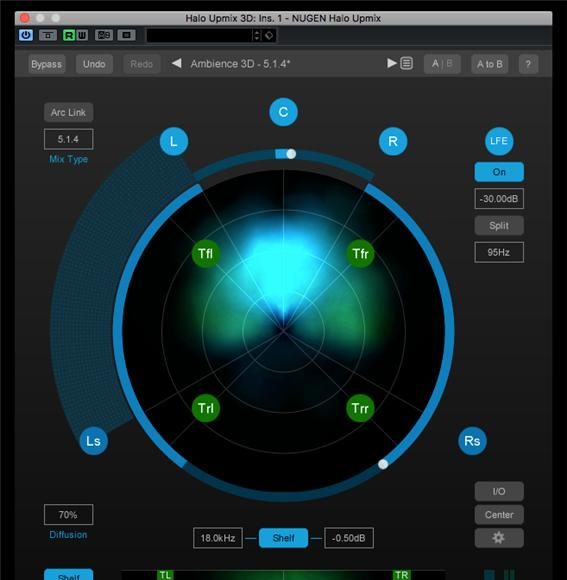The height and width of the screenshot is (580, 567).
Task: Click the center of the surround scope display
Action: pyautogui.click(x=283, y=330)
